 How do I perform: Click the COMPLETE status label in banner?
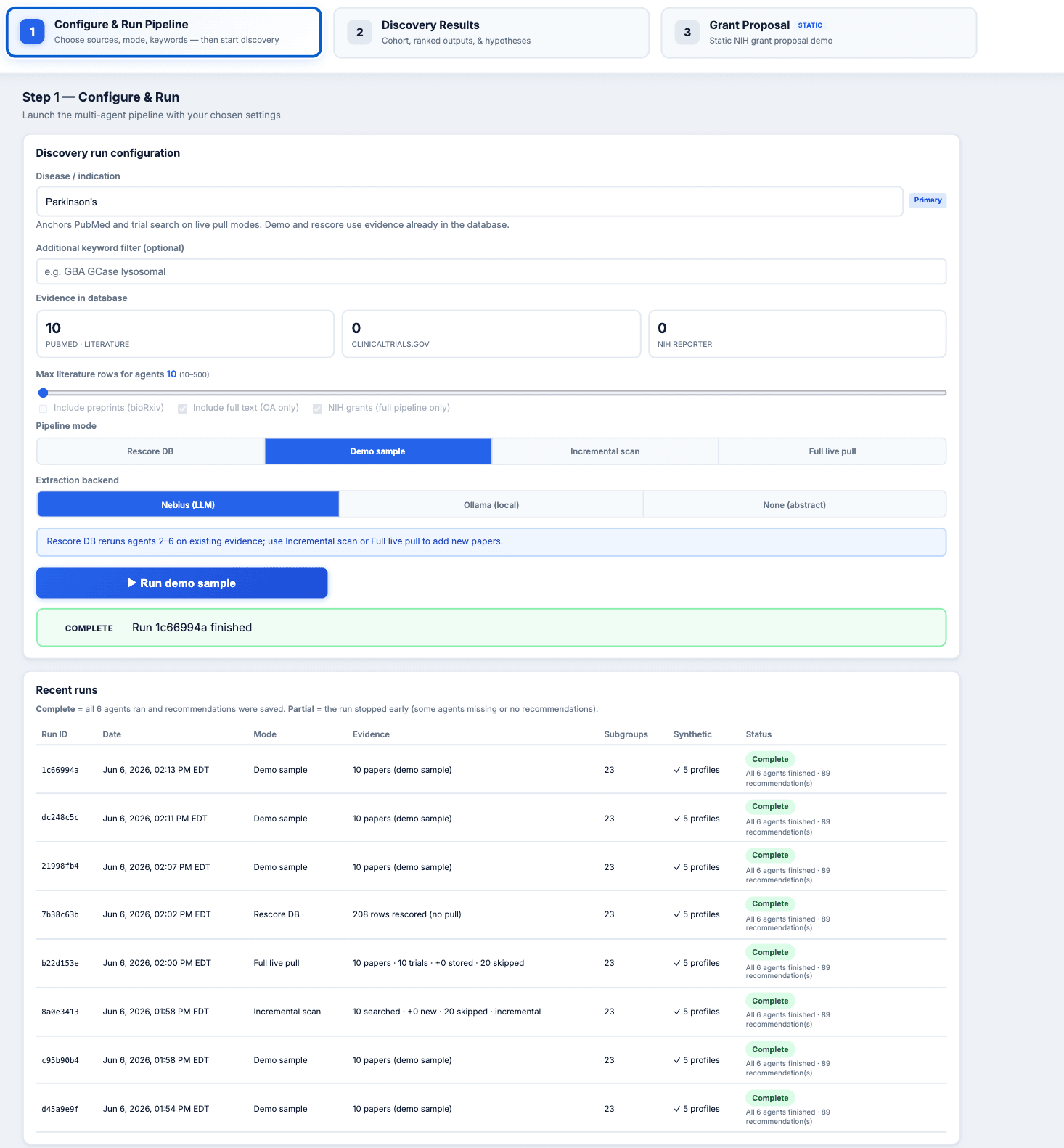pyautogui.click(x=89, y=628)
